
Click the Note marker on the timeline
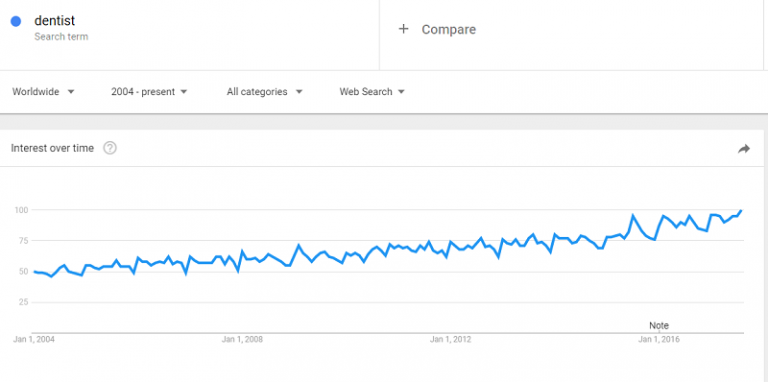click(x=659, y=326)
